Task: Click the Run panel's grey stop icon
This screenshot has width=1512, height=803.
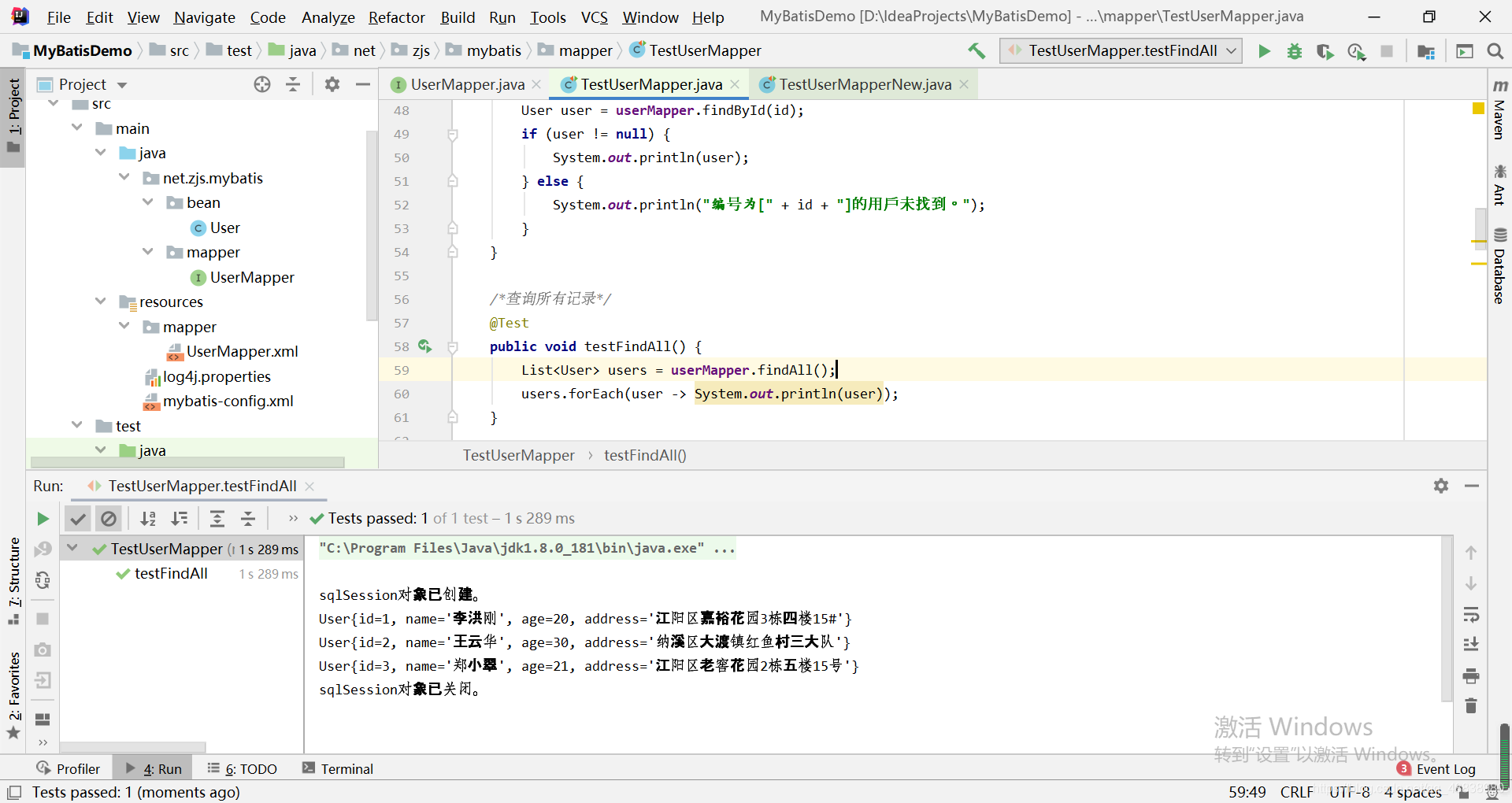Action: (x=43, y=619)
